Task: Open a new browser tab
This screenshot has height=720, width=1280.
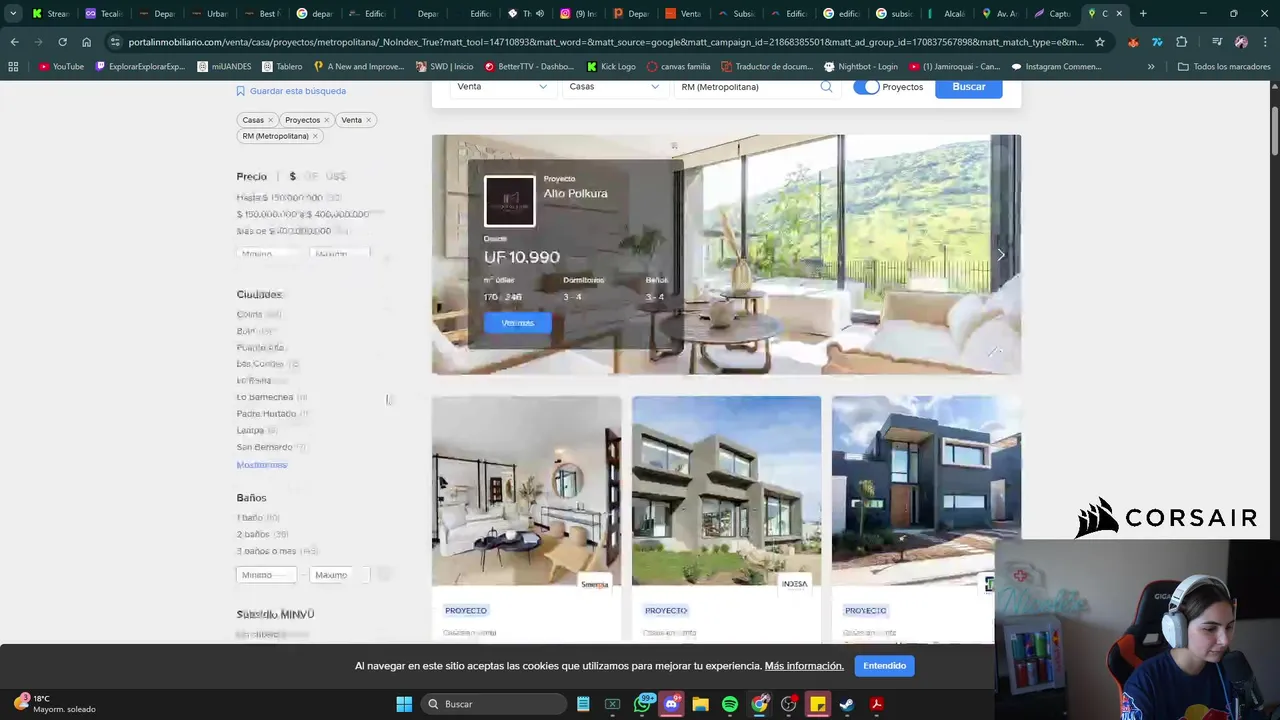Action: 1143,14
